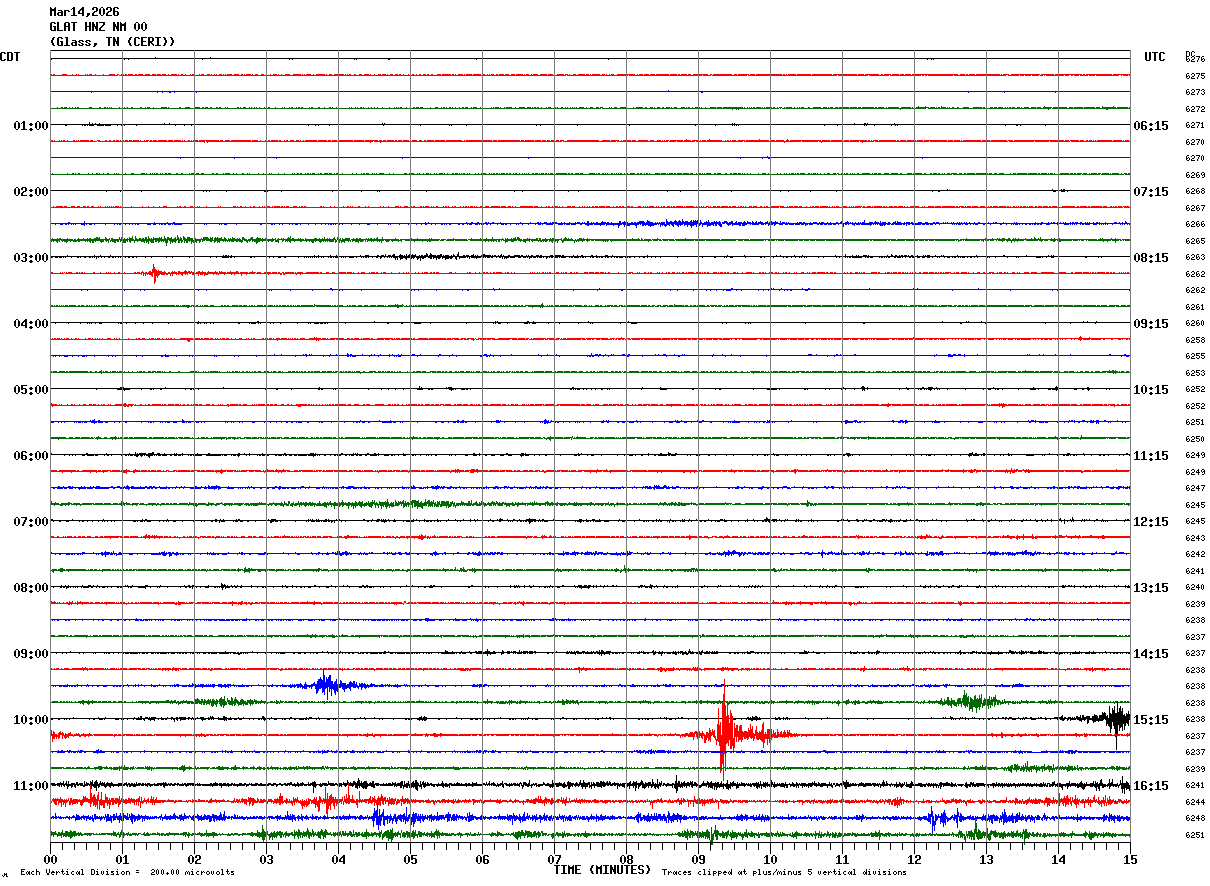Select the 11:00 CDT row label
This screenshot has height=886, width=1210.
point(31,786)
